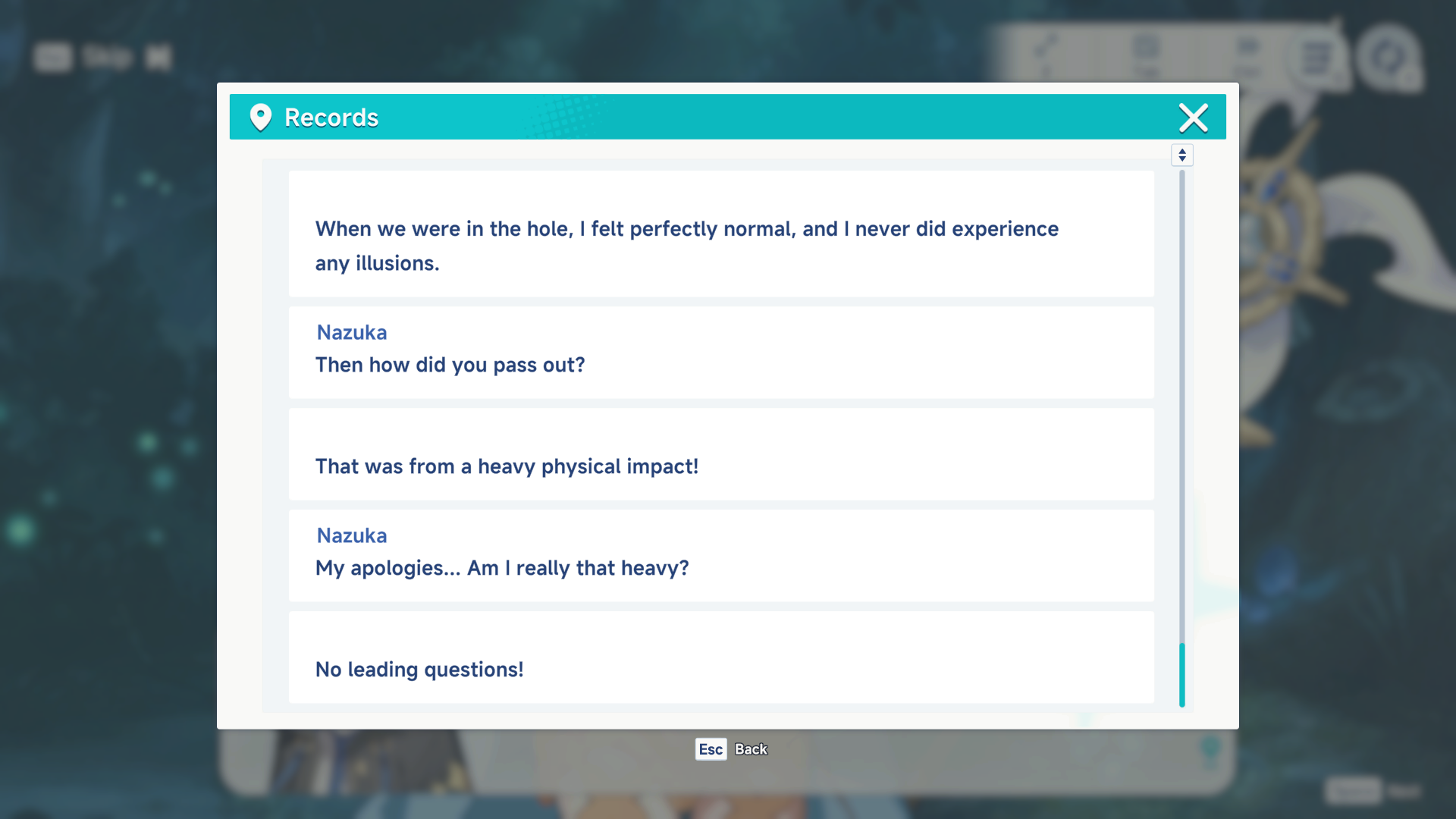Click the blurred Skip button text
The image size is (1456, 819).
coord(107,57)
